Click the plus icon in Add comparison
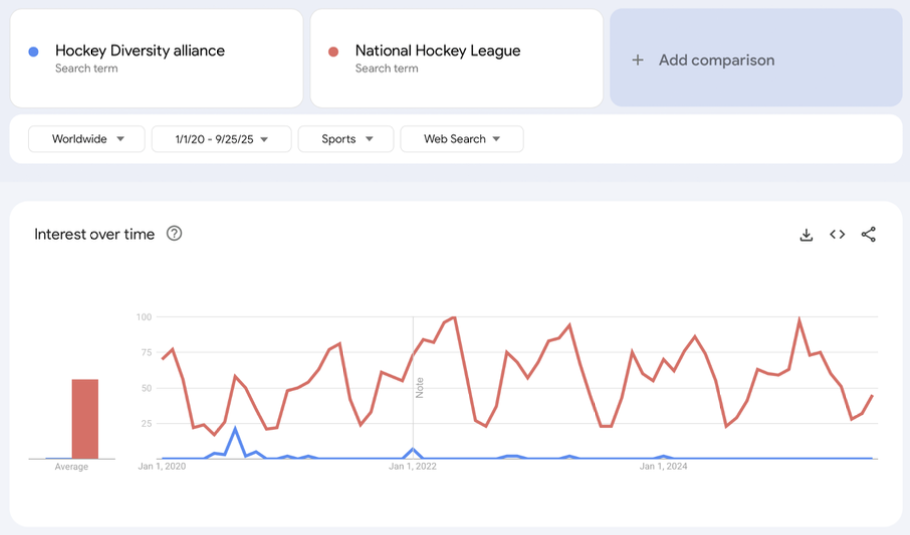This screenshot has width=910, height=535. click(637, 60)
